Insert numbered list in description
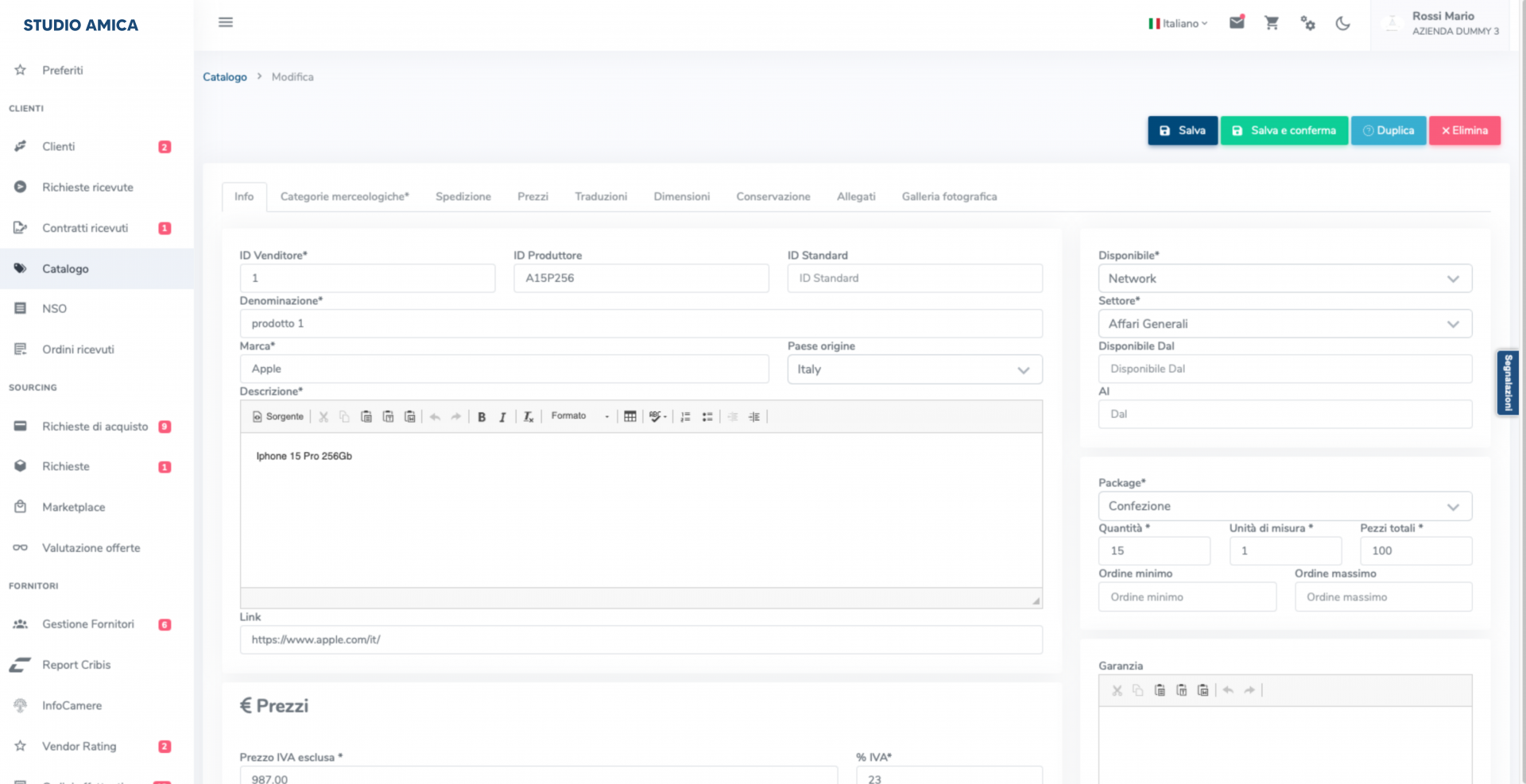 pos(685,417)
